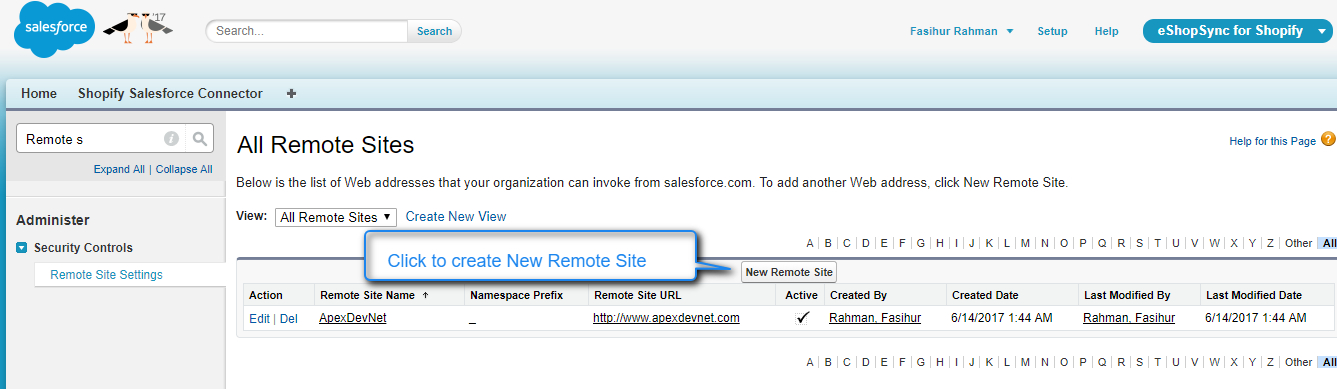Click the Administer sidebar heading
The height and width of the screenshot is (389, 1337).
53,220
